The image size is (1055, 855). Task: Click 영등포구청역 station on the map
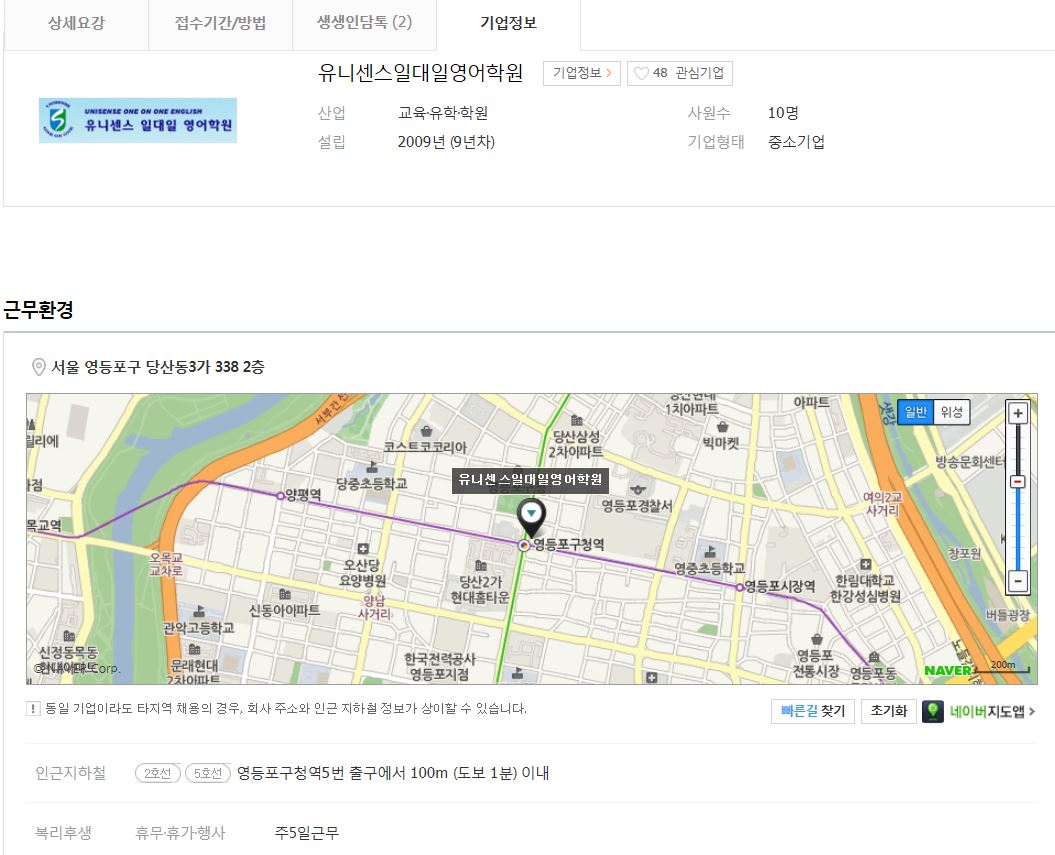click(524, 546)
